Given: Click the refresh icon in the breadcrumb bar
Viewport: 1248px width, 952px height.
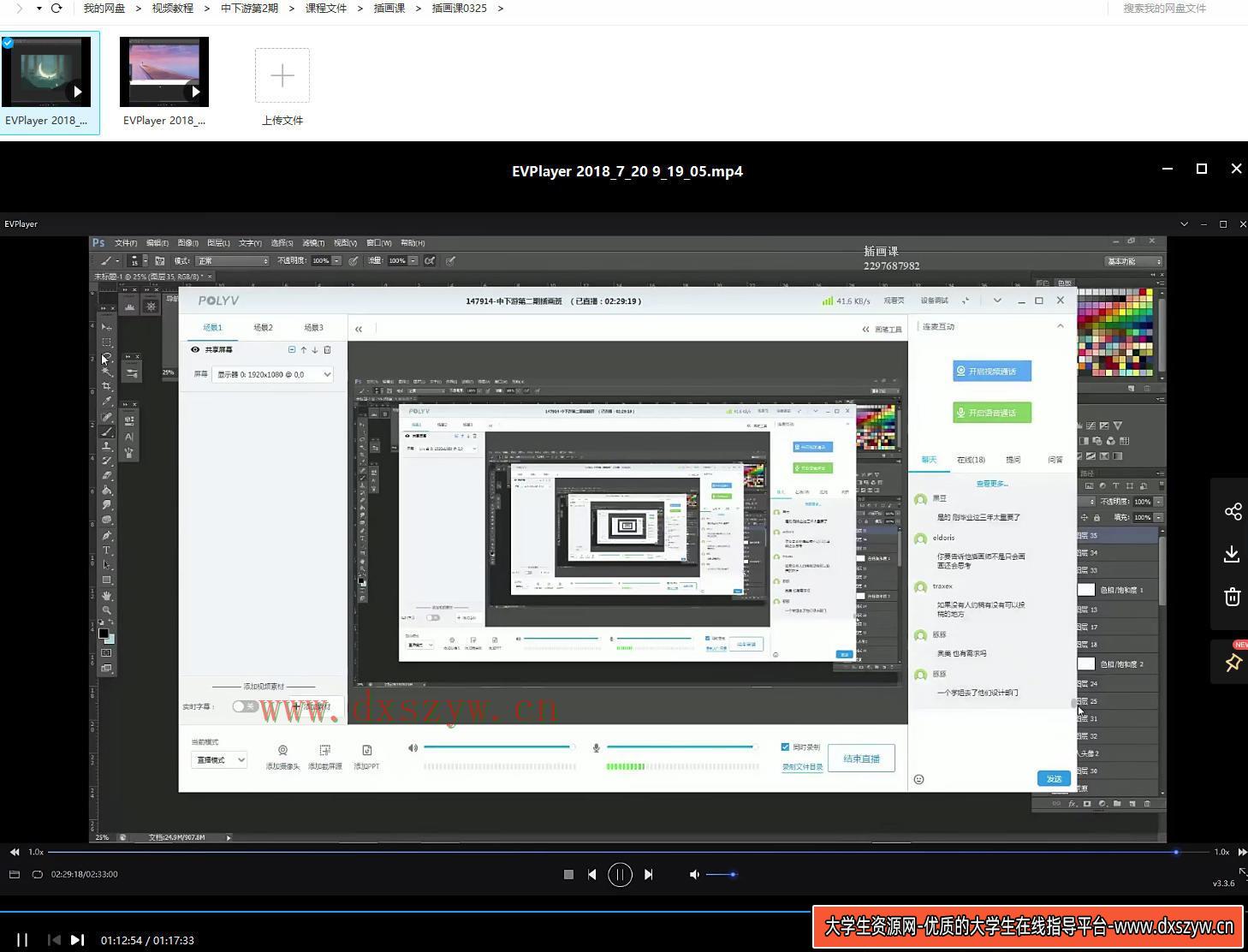Looking at the screenshot, I should 56,8.
